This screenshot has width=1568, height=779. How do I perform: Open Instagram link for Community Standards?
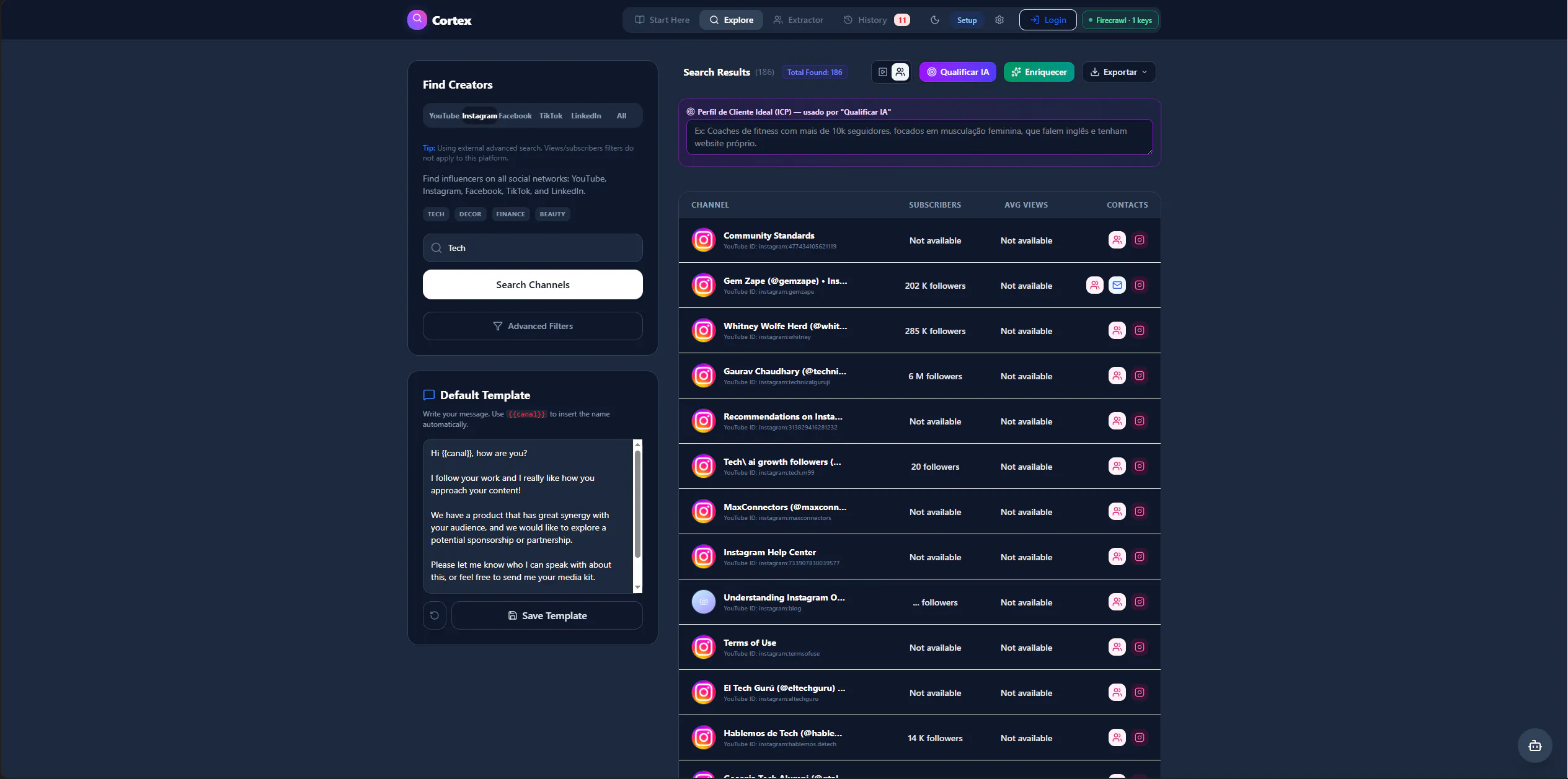coord(1140,240)
